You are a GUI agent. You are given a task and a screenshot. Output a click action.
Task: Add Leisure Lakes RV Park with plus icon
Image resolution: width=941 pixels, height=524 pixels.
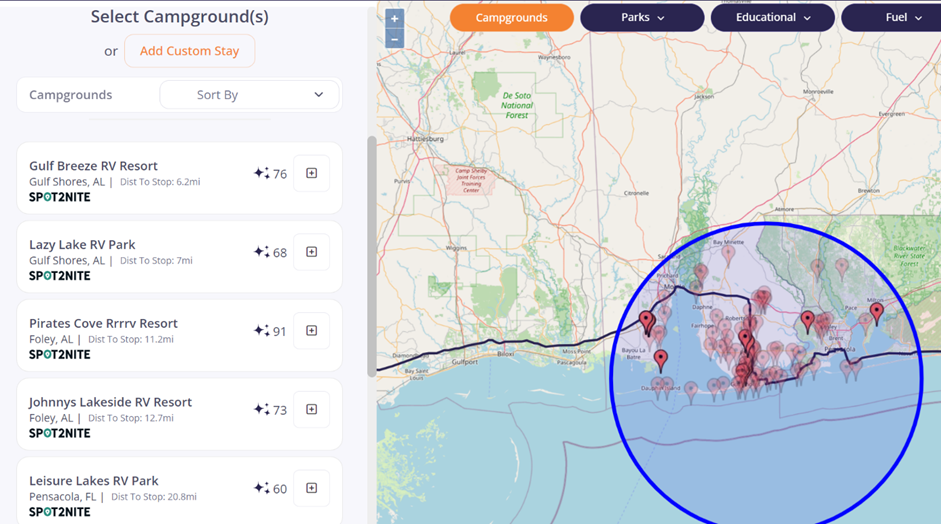pyautogui.click(x=311, y=488)
